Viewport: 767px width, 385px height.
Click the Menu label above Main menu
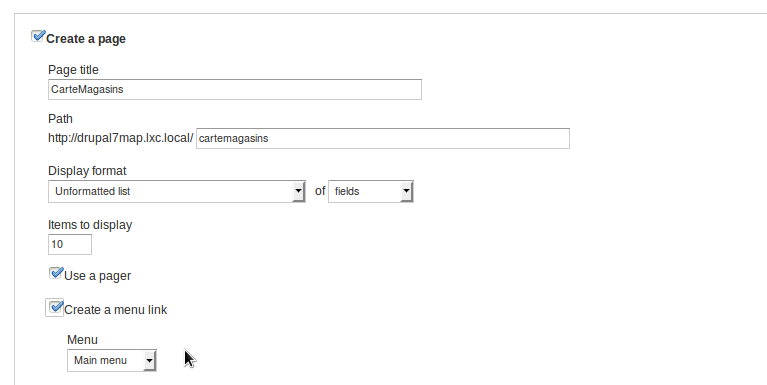pyautogui.click(x=82, y=340)
